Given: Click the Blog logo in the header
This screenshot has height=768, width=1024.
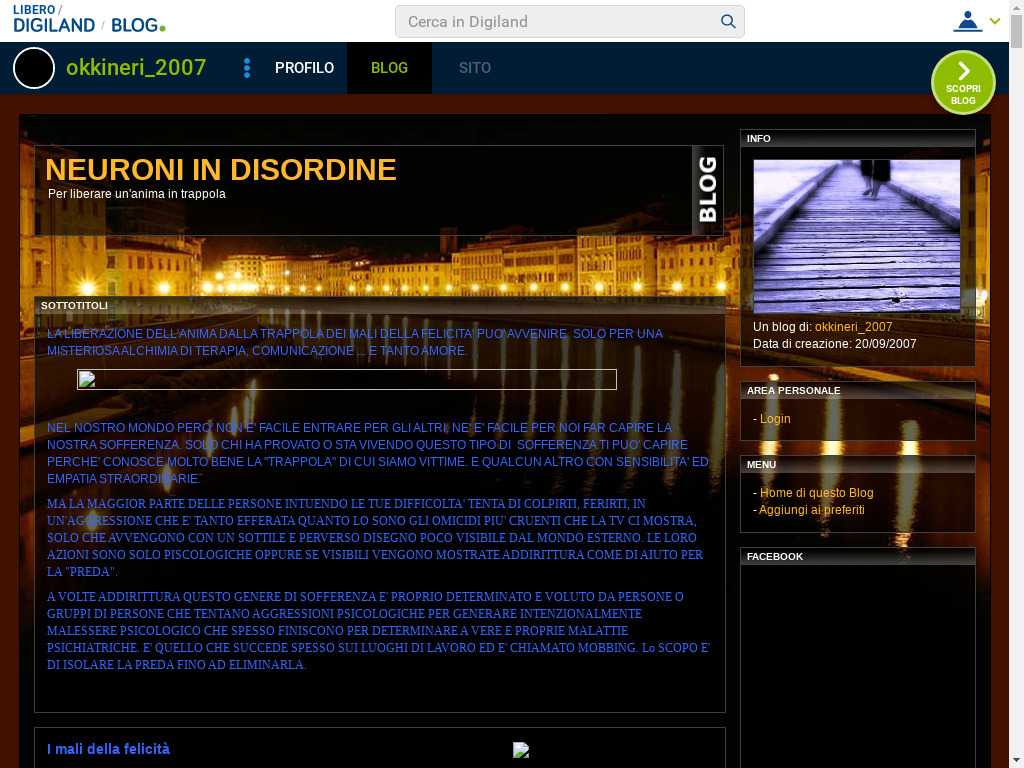Looking at the screenshot, I should tap(138, 25).
